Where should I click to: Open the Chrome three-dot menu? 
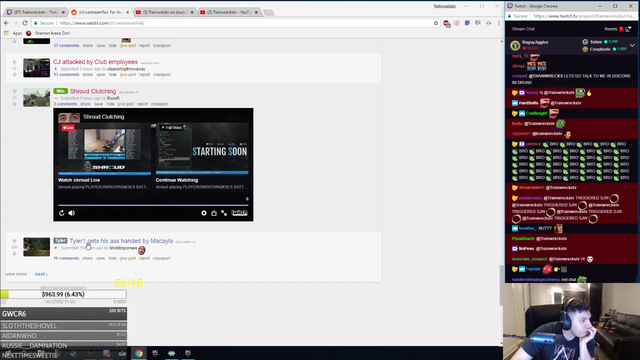[x=499, y=23]
